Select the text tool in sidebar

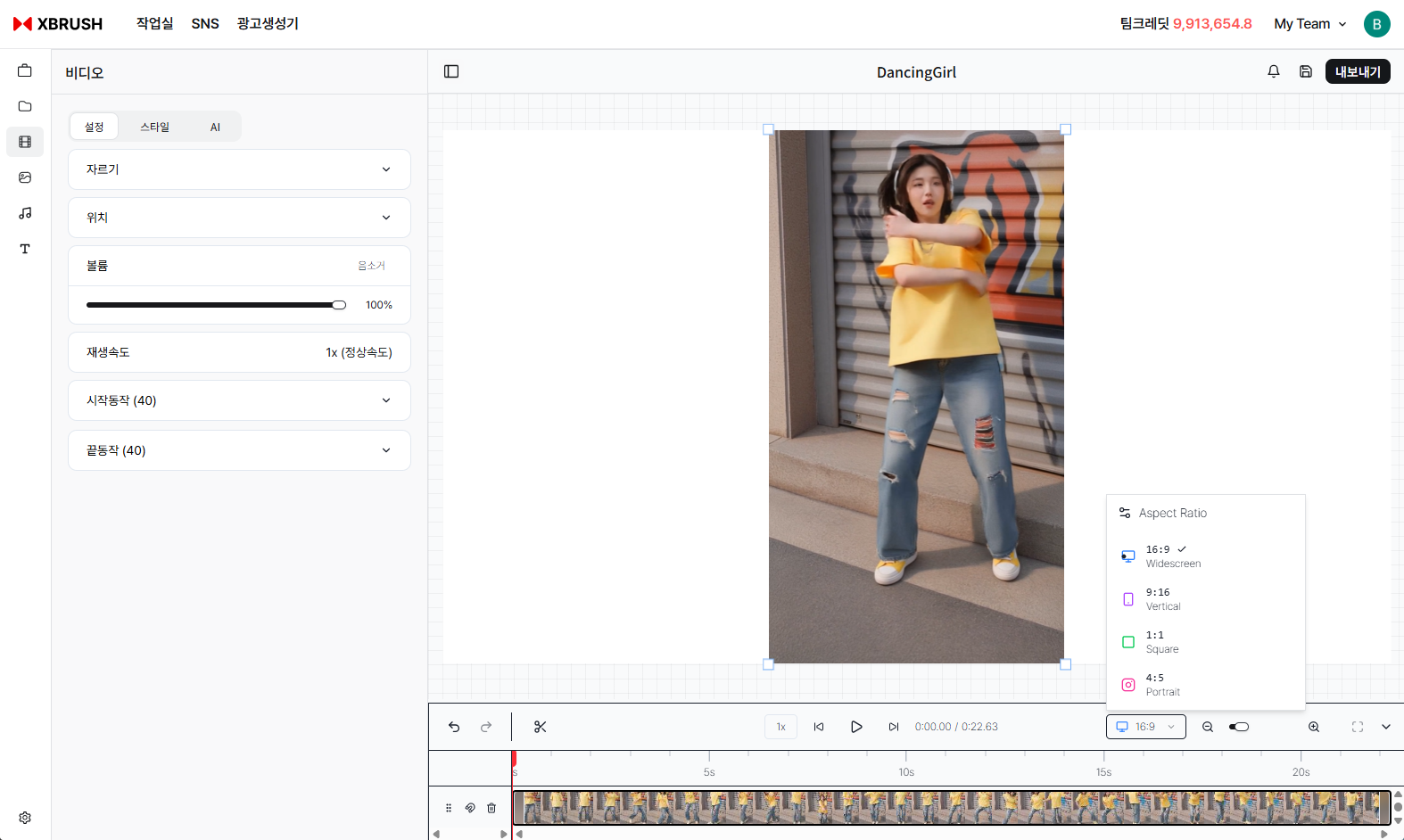click(25, 249)
